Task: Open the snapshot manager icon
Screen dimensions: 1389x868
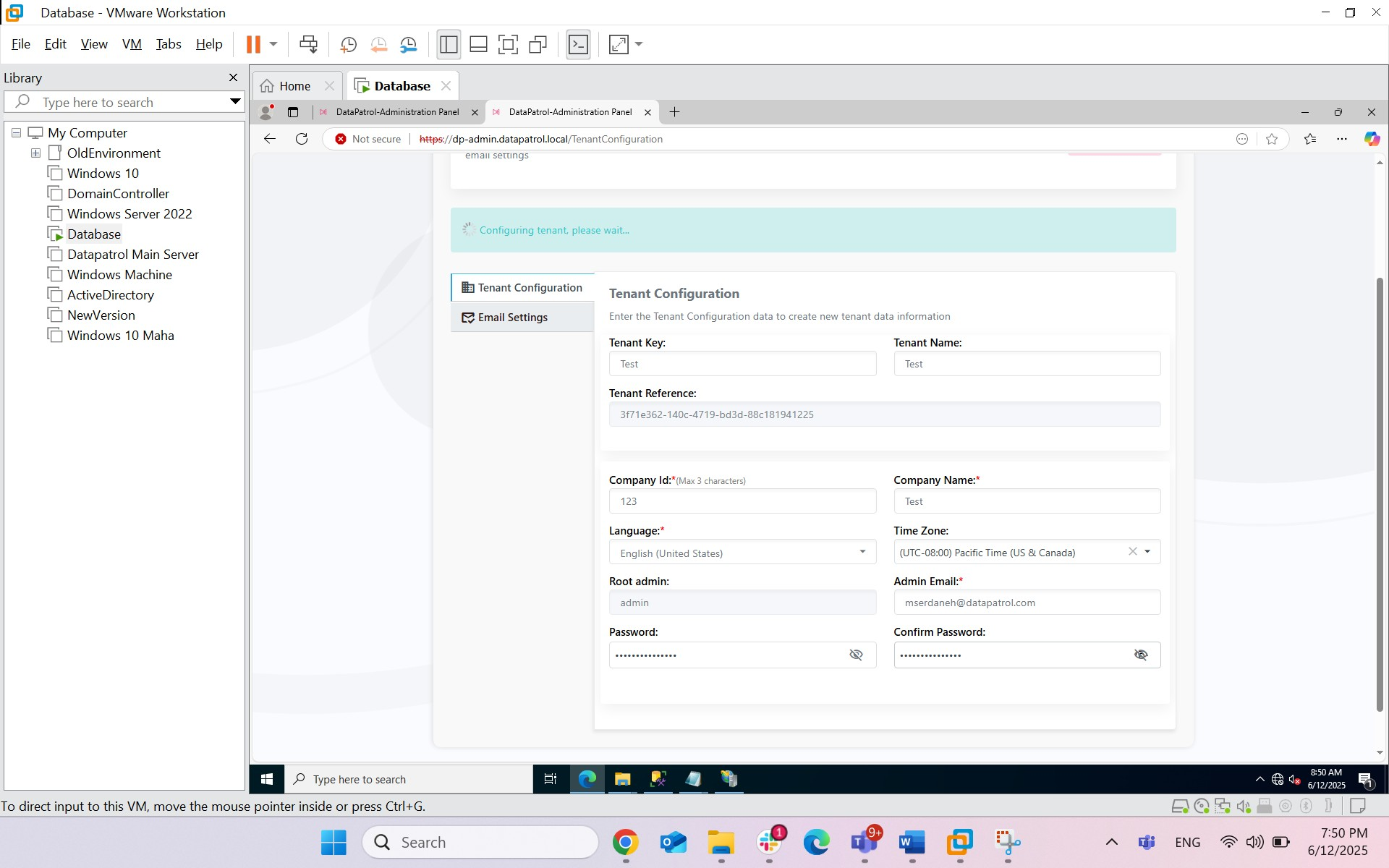Action: click(x=409, y=44)
